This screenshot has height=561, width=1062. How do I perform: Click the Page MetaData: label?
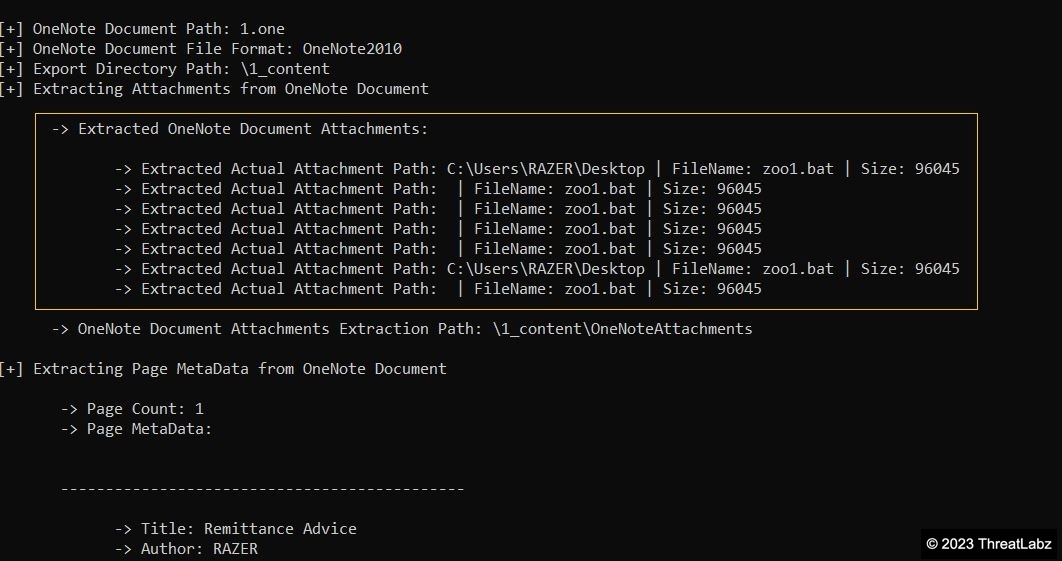136,429
